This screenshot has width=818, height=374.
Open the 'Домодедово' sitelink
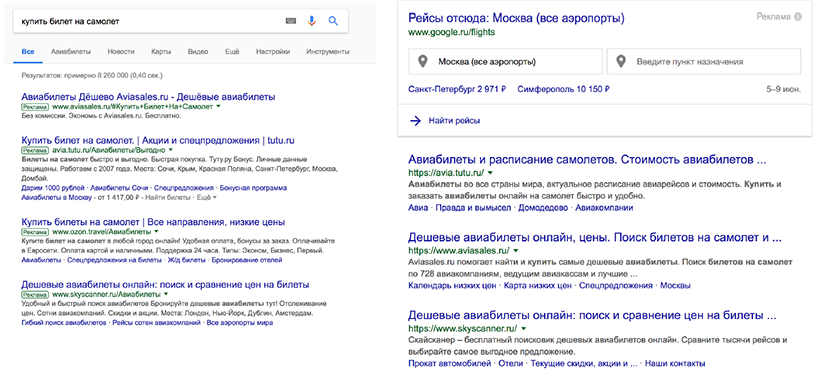(543, 208)
